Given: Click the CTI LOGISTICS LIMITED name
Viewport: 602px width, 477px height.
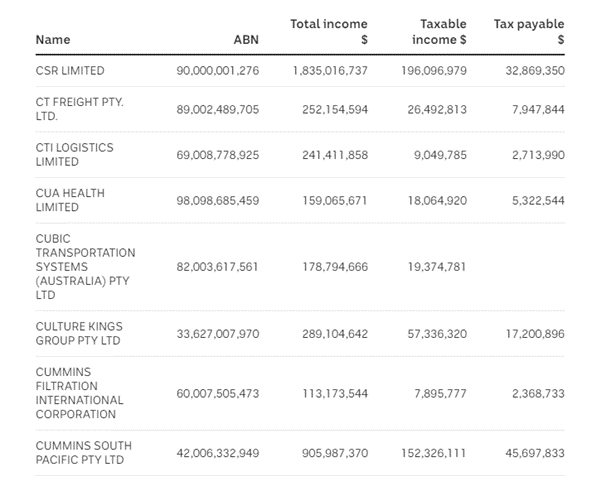Looking at the screenshot, I should 74,154.
